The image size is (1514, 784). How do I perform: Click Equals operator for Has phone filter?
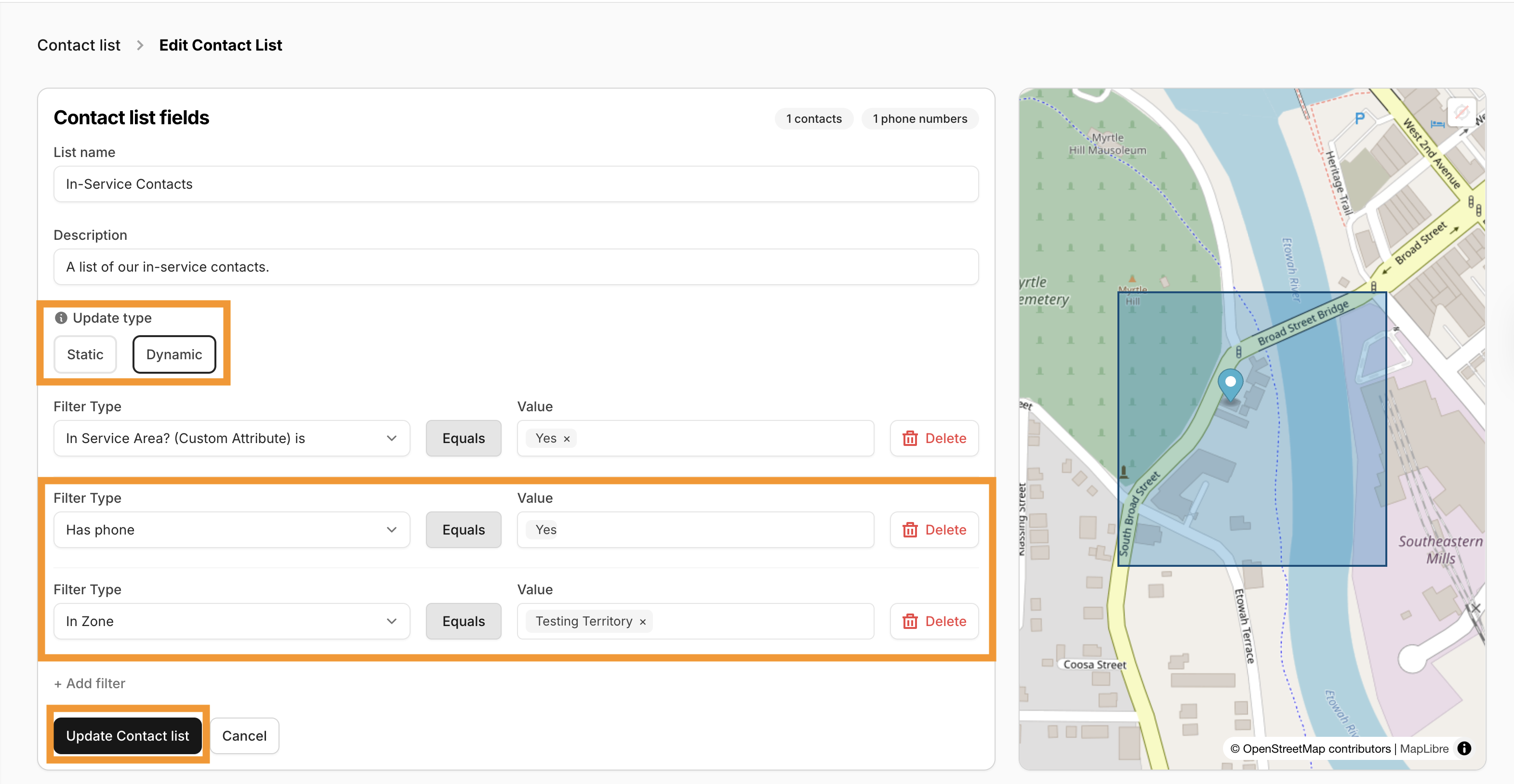coord(463,530)
